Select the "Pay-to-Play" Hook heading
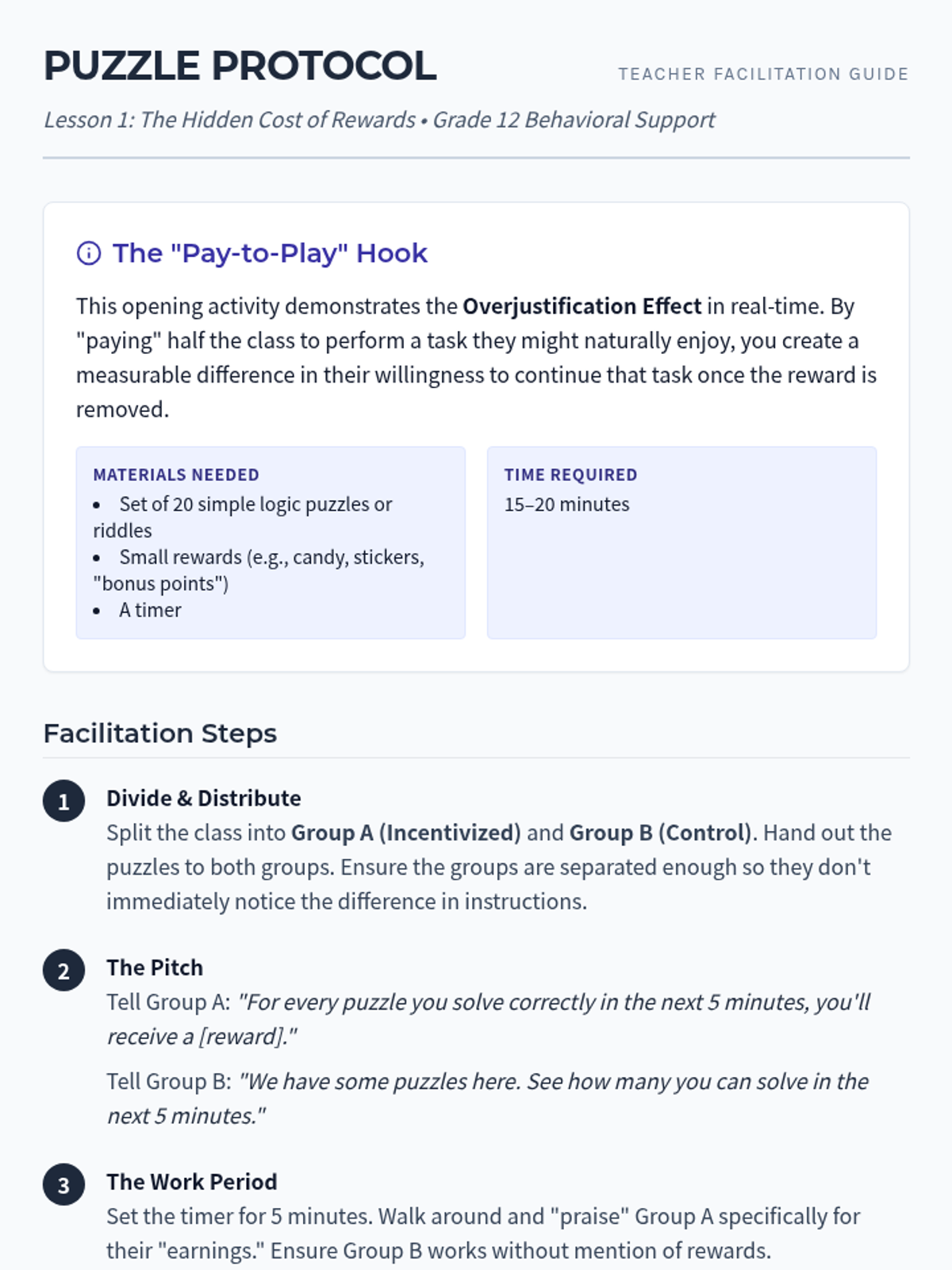952x1270 pixels. (270, 253)
